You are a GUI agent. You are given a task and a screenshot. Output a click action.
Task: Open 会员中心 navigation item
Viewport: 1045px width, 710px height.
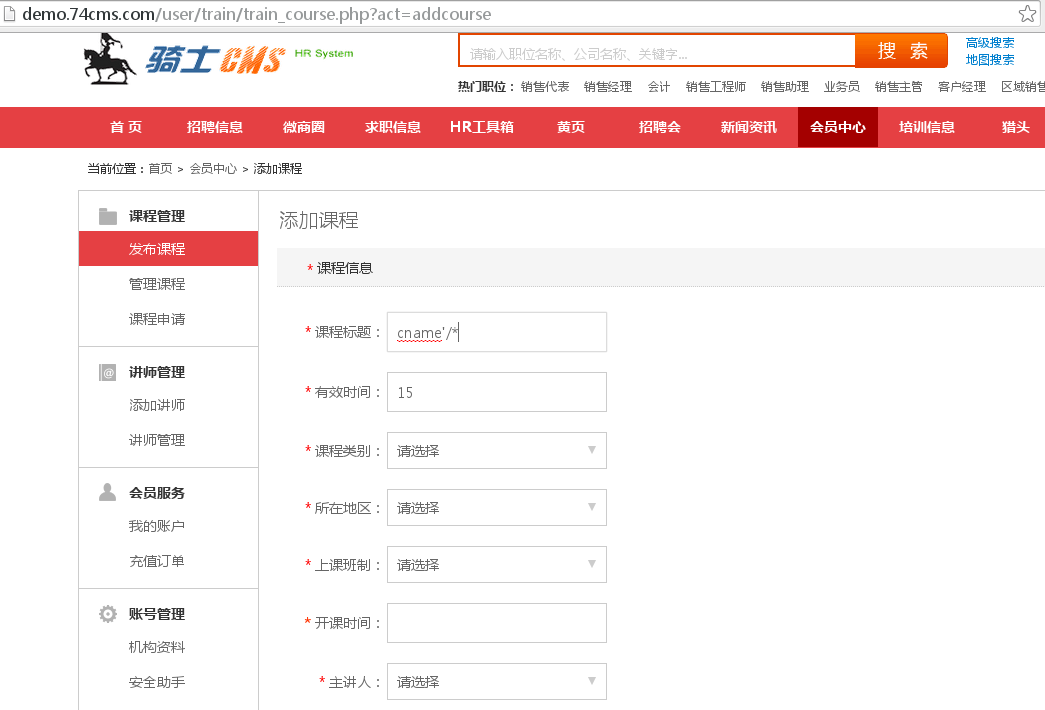pos(838,127)
